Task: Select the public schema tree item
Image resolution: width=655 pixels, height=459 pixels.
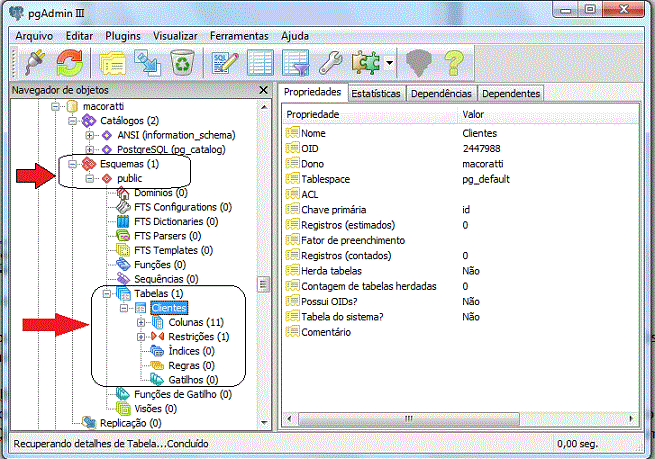Action: coord(129,178)
